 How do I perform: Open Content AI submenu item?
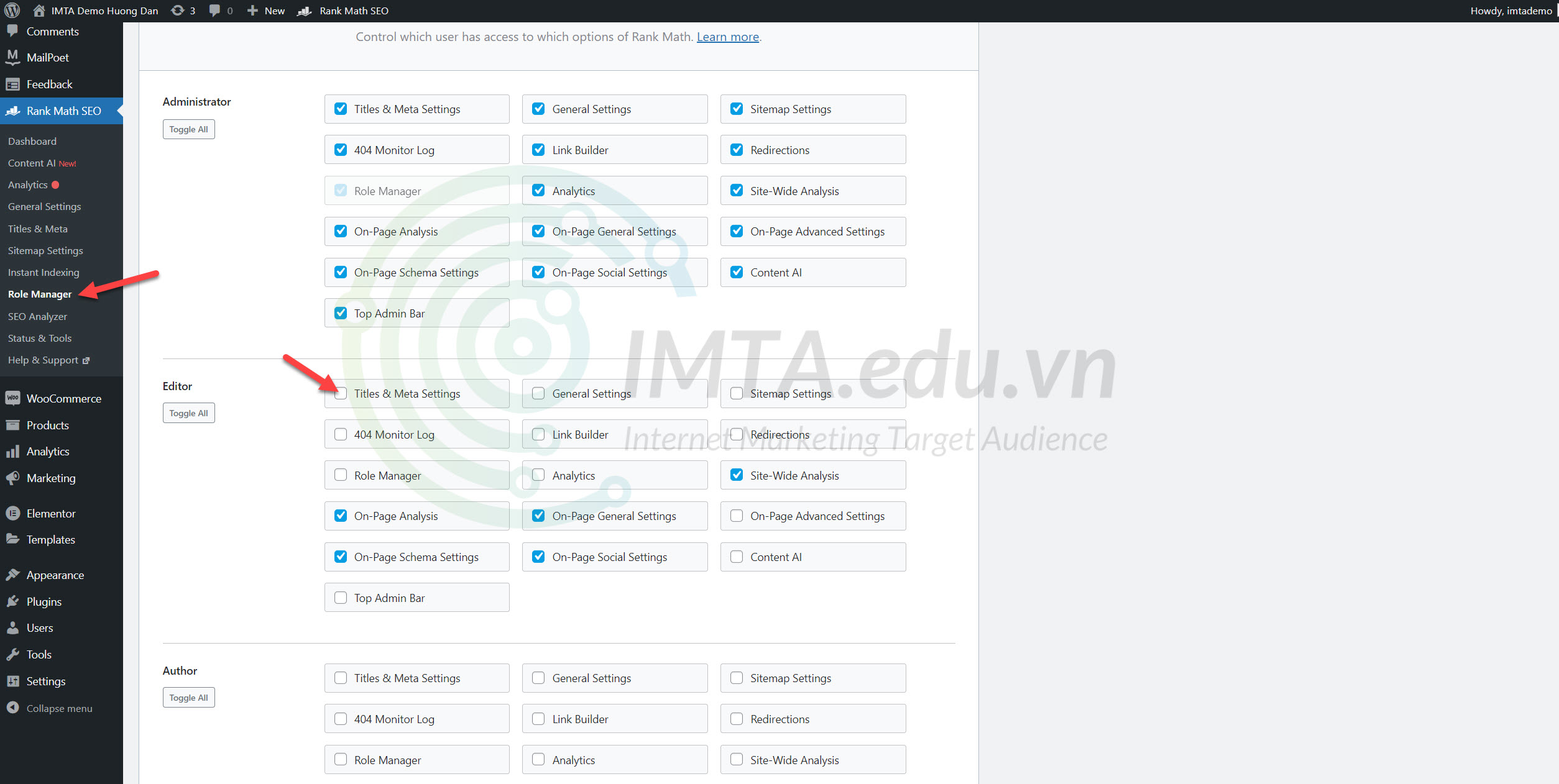[42, 163]
